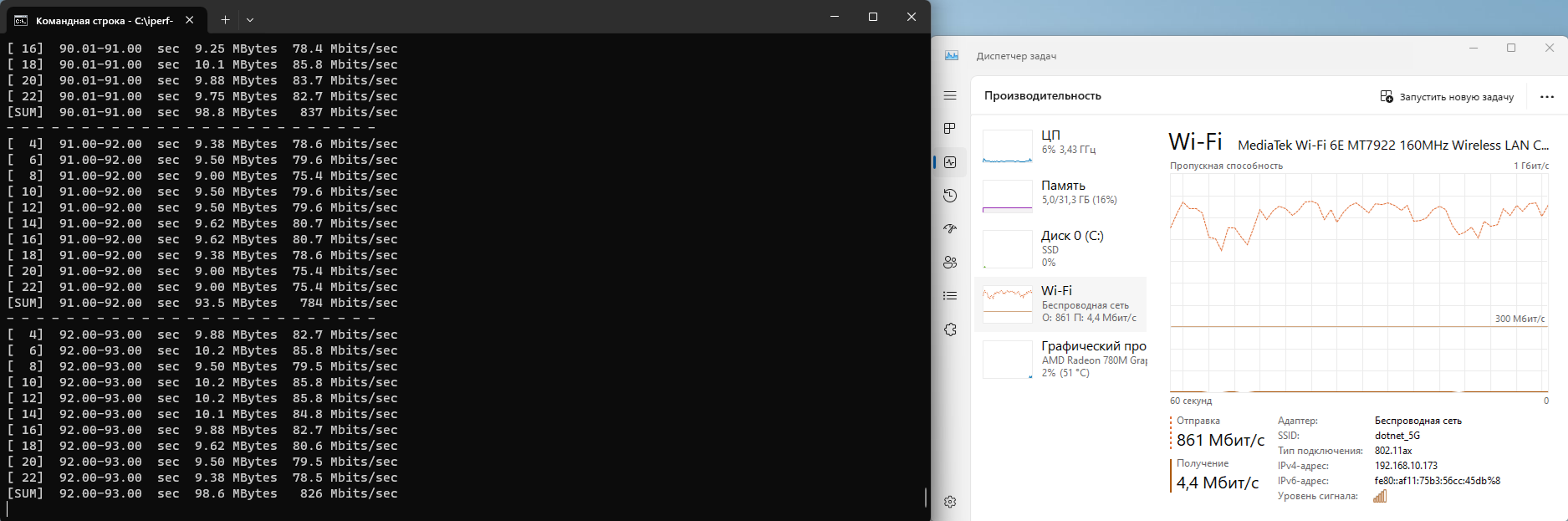Click the Wi-Fi heading above the graph
This screenshot has width=1568, height=521.
click(1195, 141)
